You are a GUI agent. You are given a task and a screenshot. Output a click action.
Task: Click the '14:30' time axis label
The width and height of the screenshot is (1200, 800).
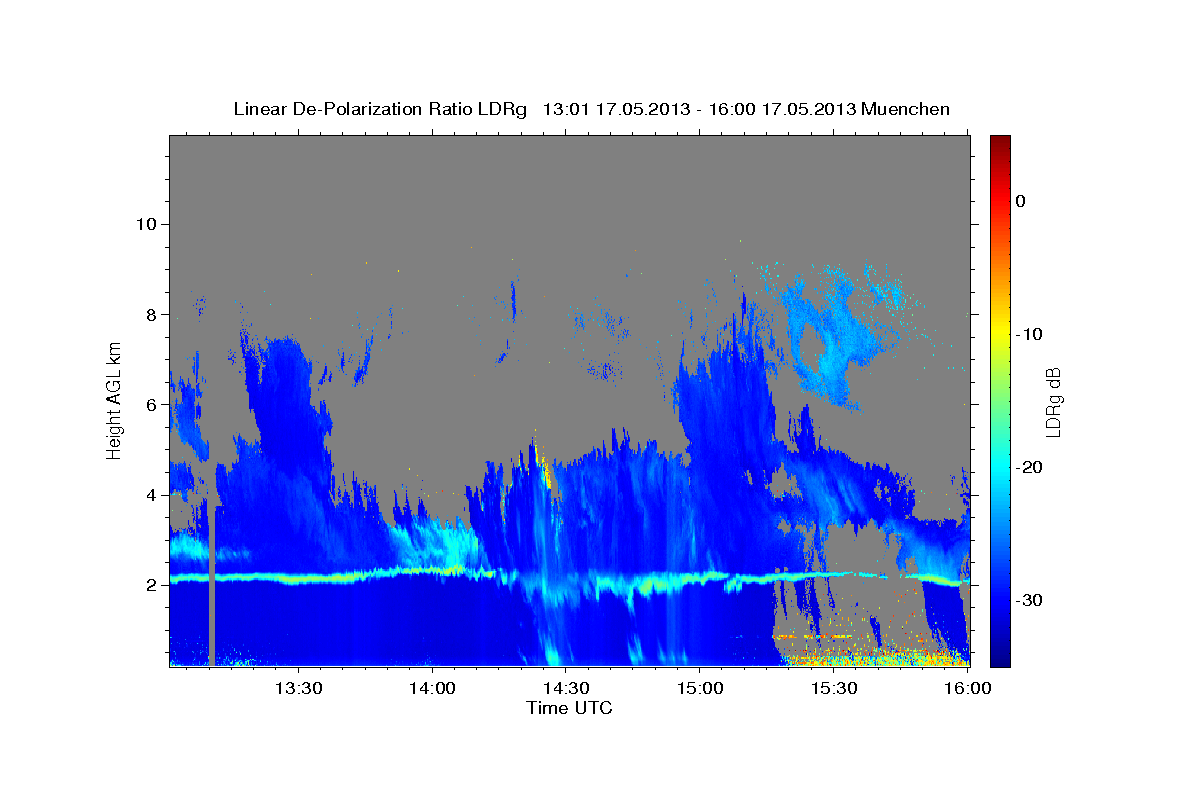coord(565,690)
